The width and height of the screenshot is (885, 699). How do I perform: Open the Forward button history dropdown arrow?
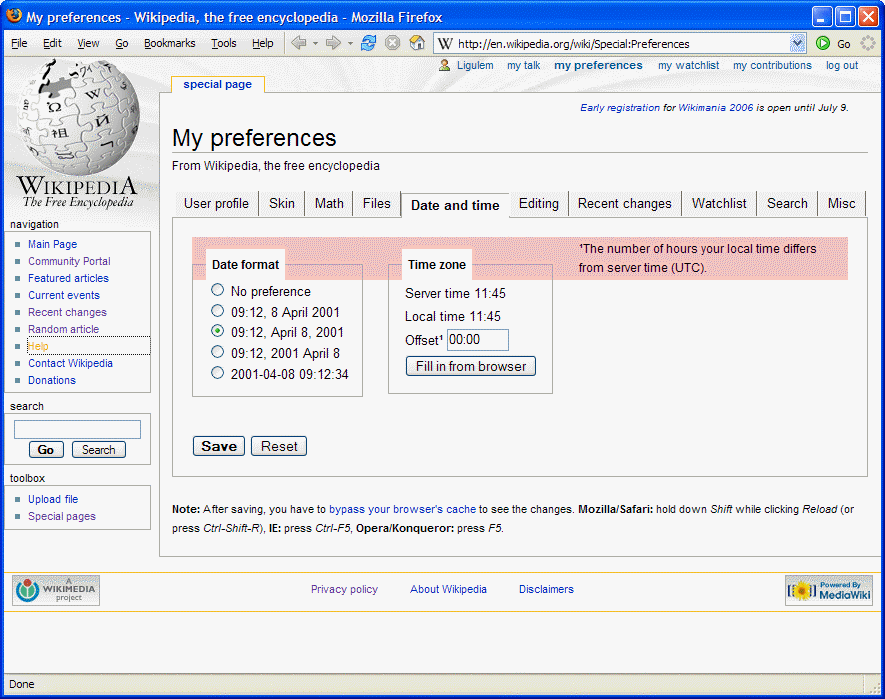(x=351, y=43)
